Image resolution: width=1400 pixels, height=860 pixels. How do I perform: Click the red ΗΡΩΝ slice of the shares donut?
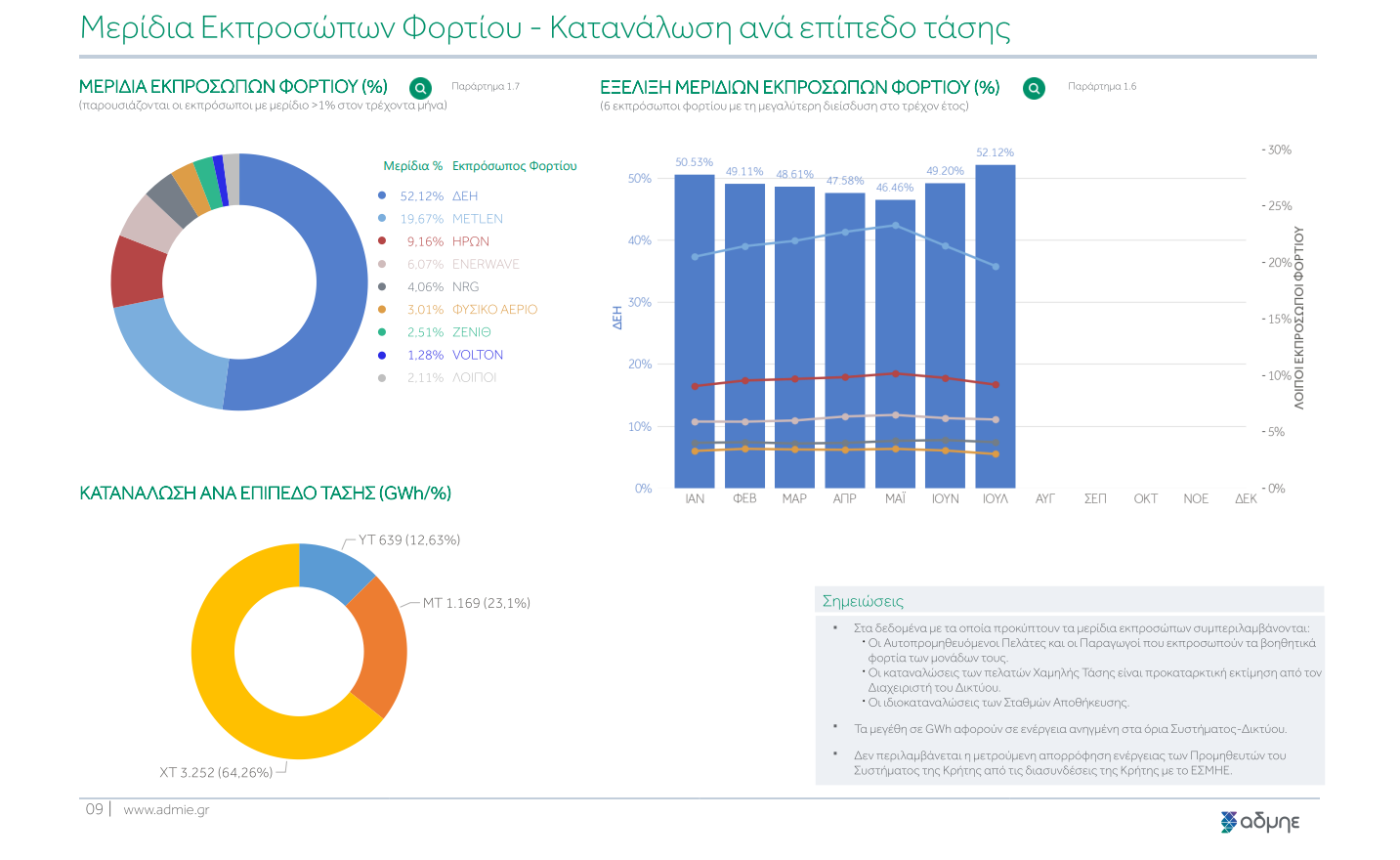pos(137,272)
